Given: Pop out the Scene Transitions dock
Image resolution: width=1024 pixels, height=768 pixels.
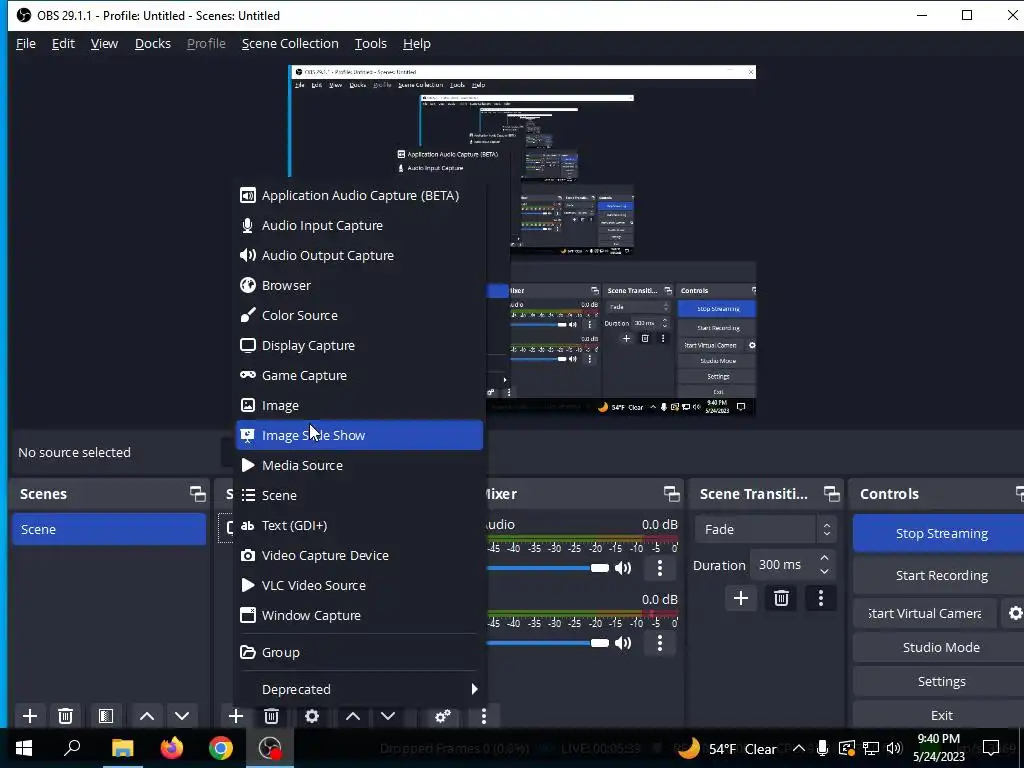Looking at the screenshot, I should (831, 494).
